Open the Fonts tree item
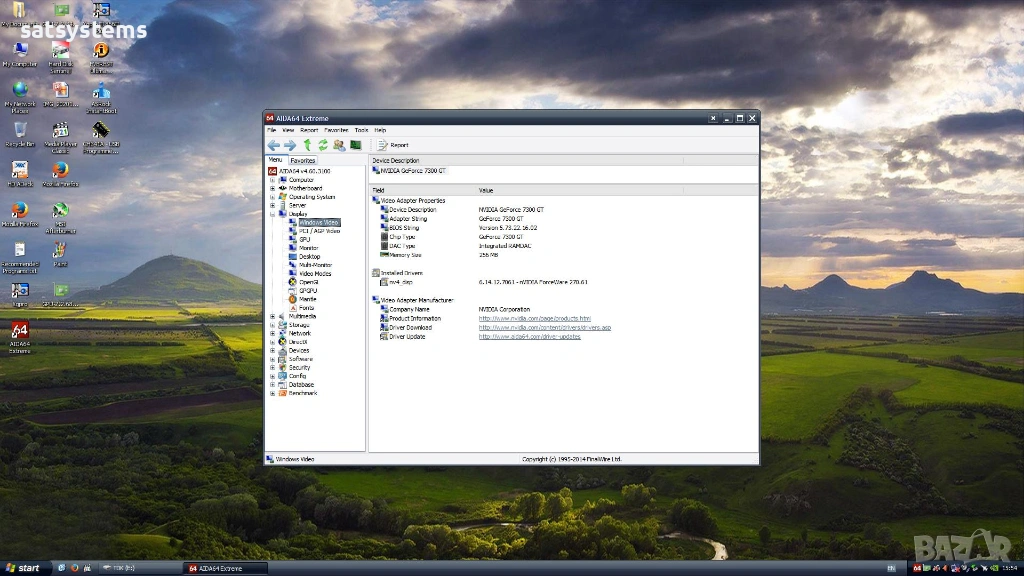The image size is (1024, 576). point(307,308)
